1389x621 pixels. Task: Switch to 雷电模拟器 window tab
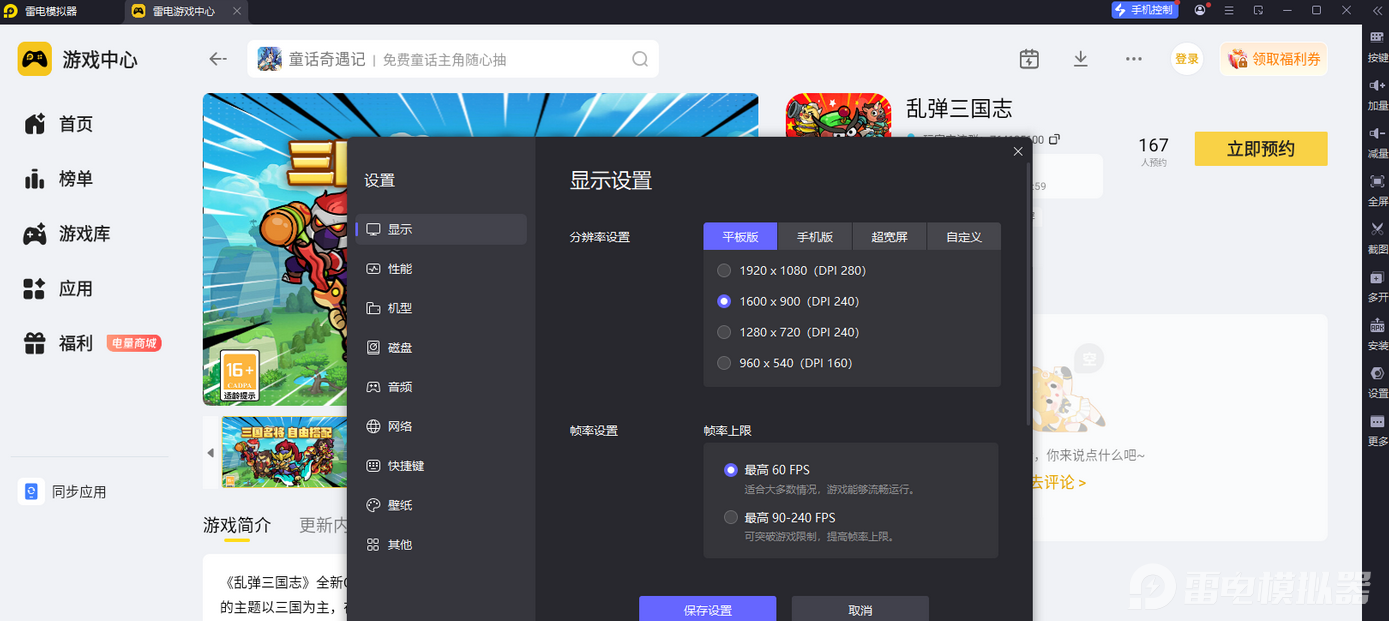51,11
